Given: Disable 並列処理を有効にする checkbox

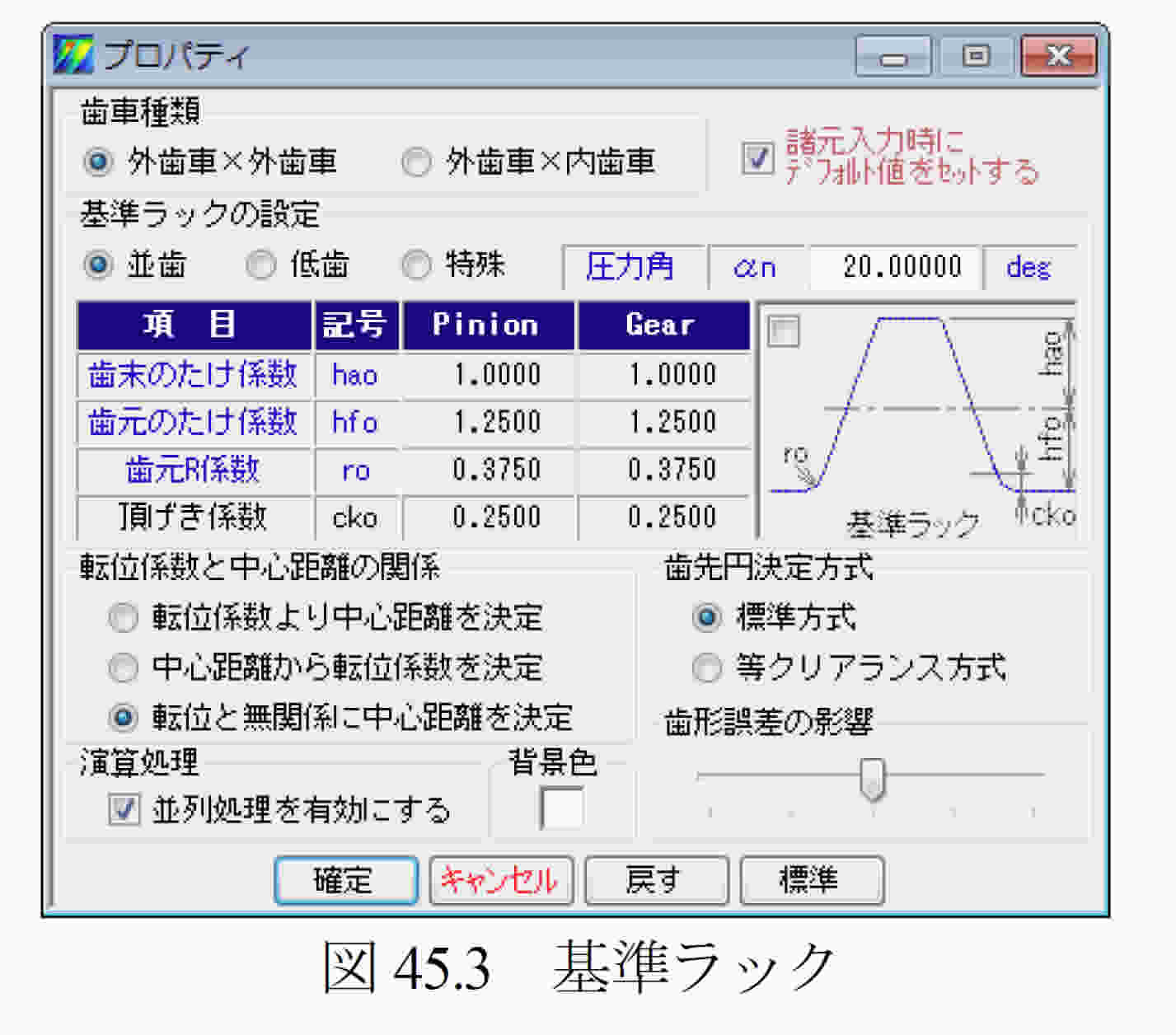Looking at the screenshot, I should 124,809.
